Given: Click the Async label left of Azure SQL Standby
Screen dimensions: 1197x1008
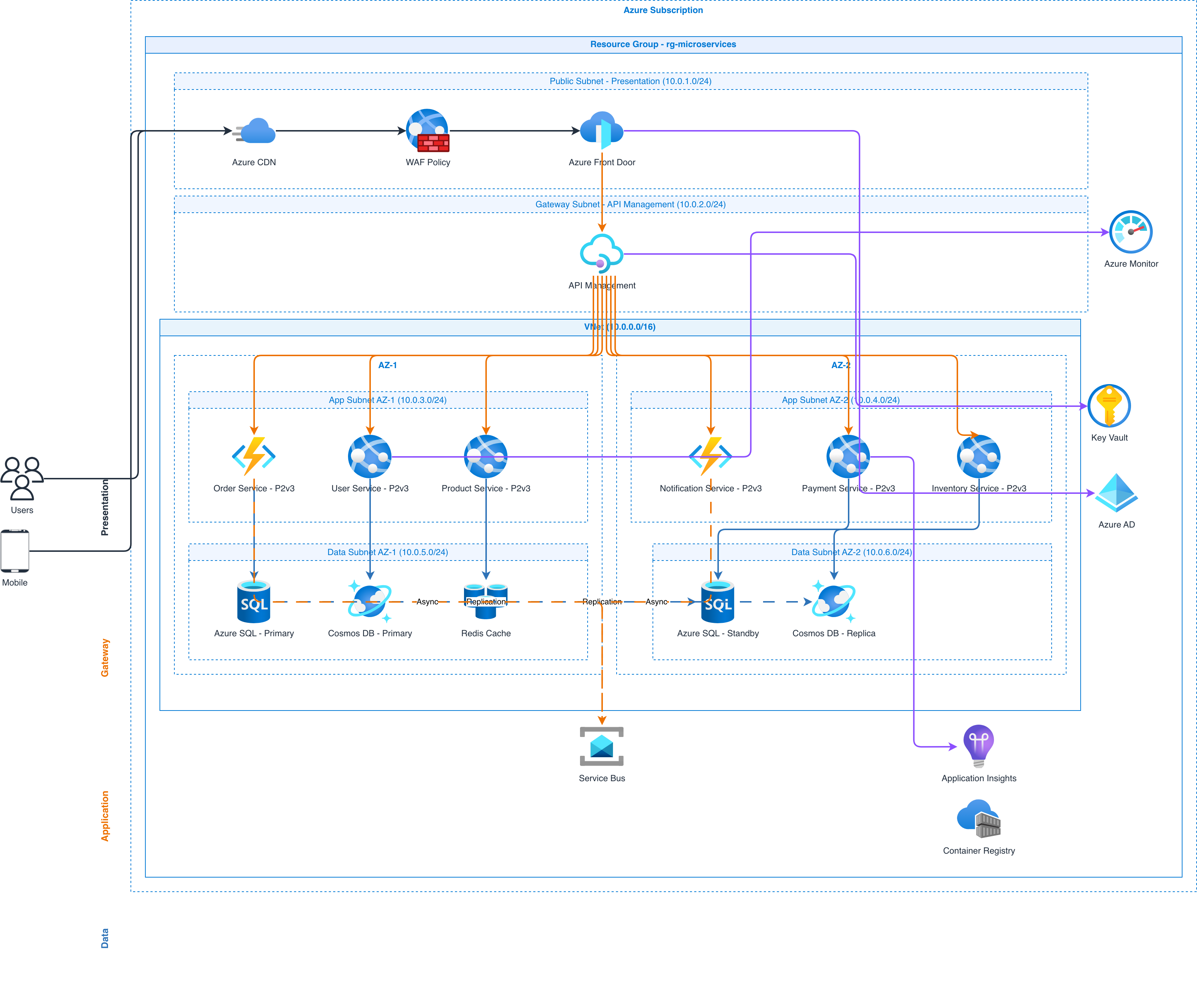Looking at the screenshot, I should [x=656, y=602].
